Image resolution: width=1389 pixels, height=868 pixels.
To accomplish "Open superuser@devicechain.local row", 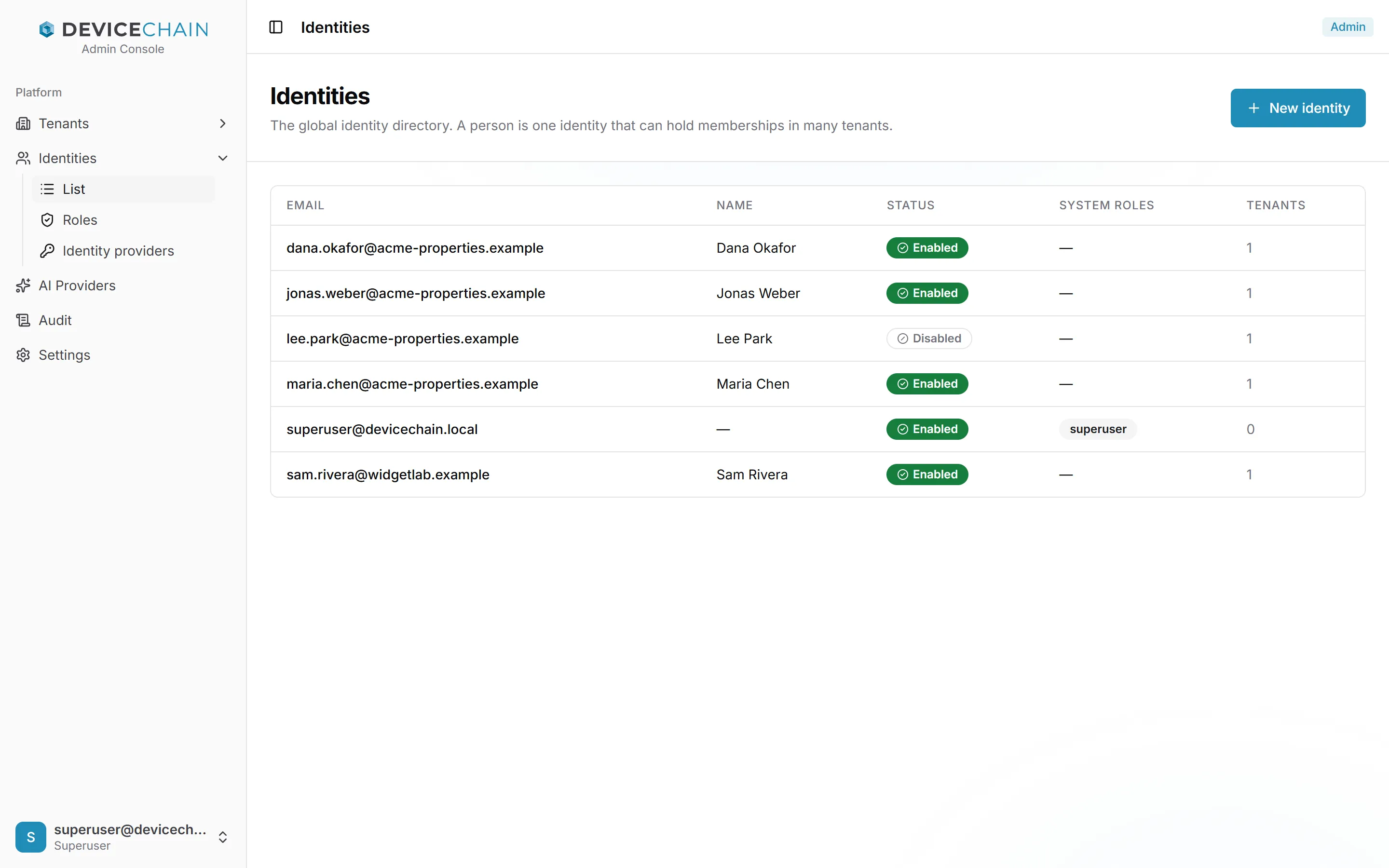I will tap(817, 429).
